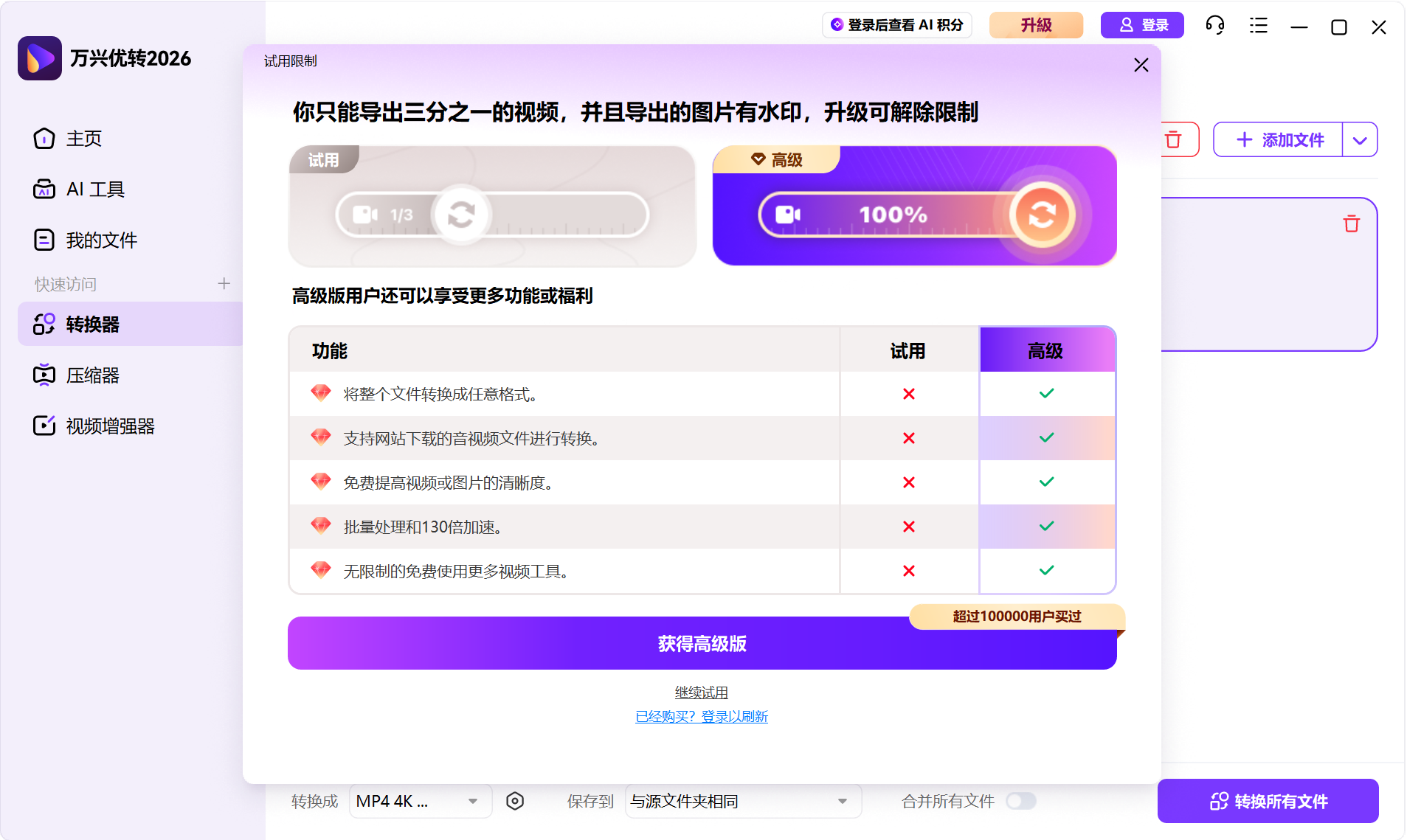Enable the 合并所有文件 toggle
This screenshot has height=840, width=1407.
tap(1022, 801)
